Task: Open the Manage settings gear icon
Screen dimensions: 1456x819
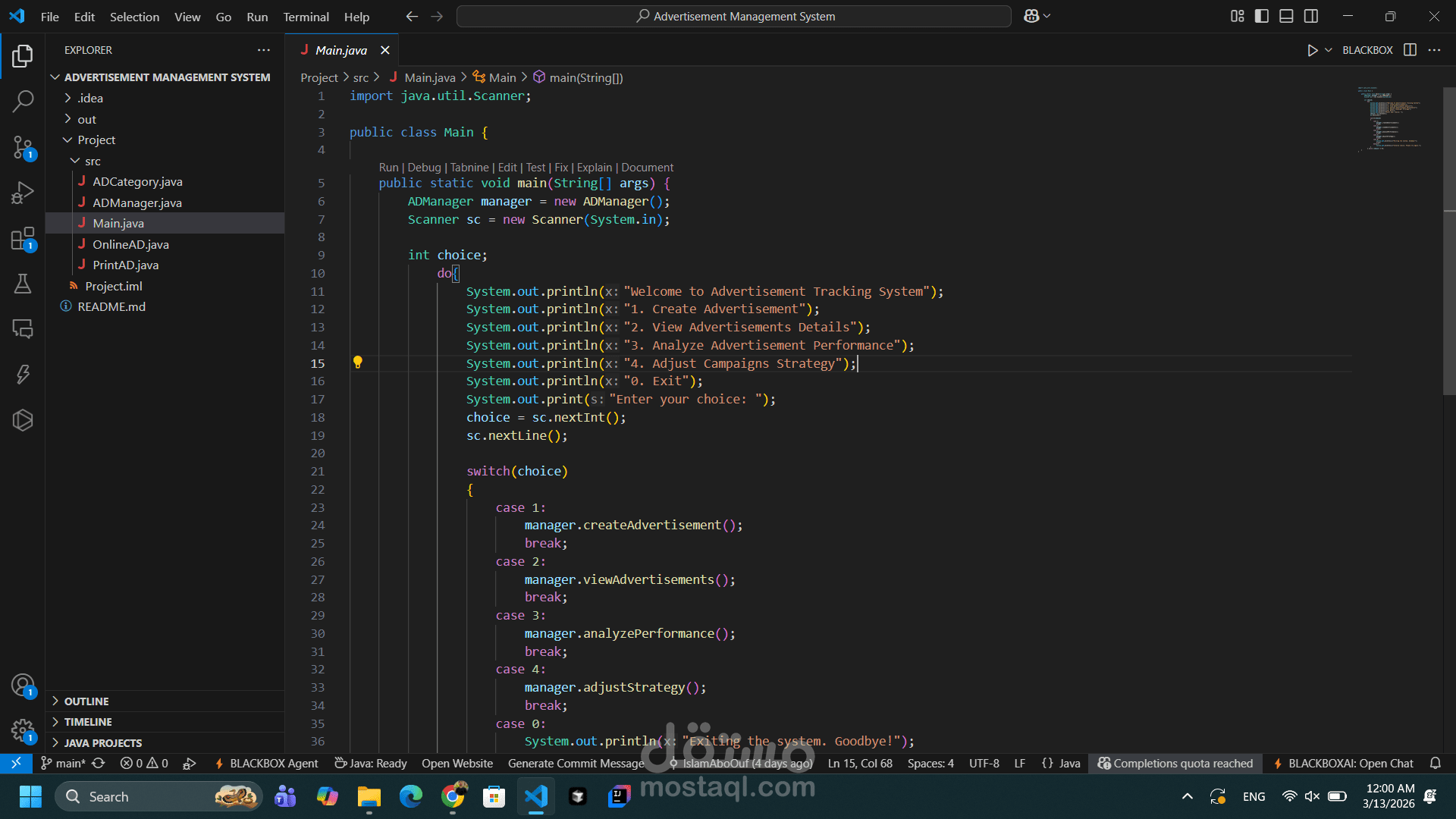Action: pyautogui.click(x=23, y=731)
